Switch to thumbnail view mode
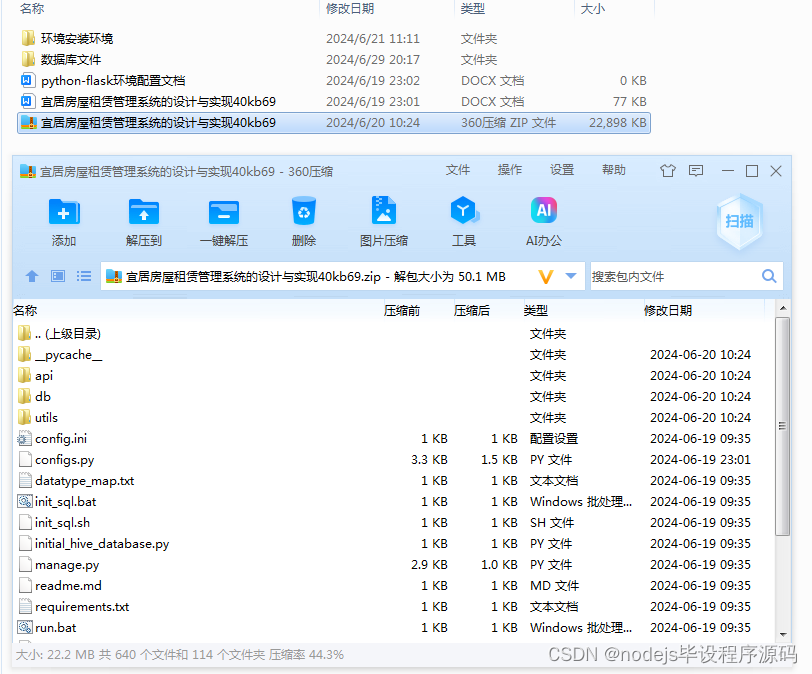The height and width of the screenshot is (674, 812). [57, 276]
